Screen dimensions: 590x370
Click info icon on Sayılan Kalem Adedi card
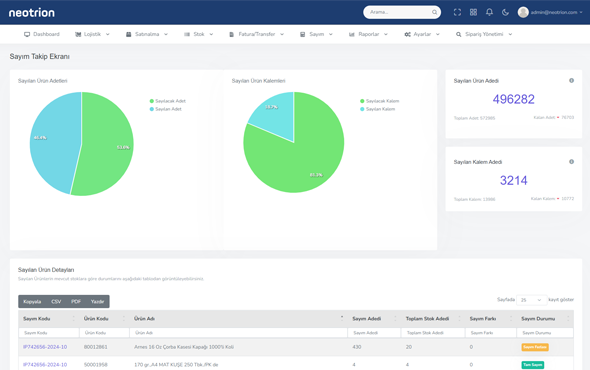click(571, 162)
